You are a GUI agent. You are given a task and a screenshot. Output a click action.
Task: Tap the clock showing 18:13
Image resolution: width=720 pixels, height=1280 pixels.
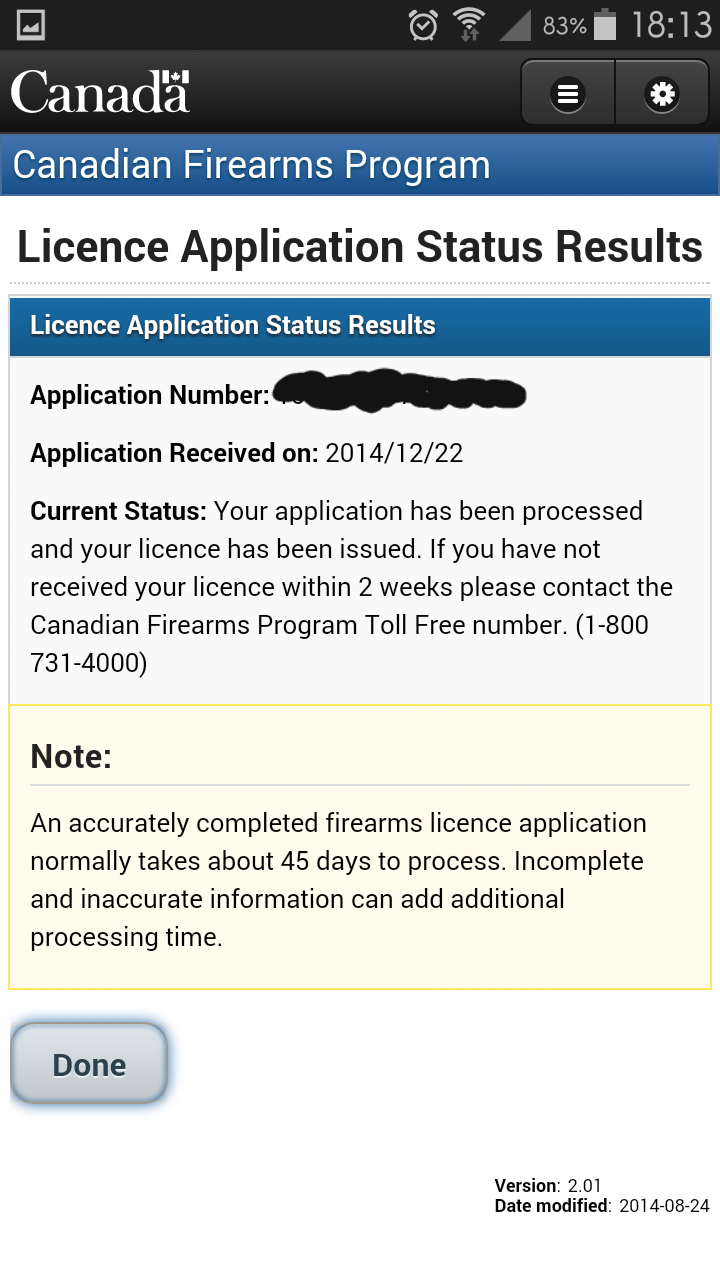pyautogui.click(x=671, y=25)
